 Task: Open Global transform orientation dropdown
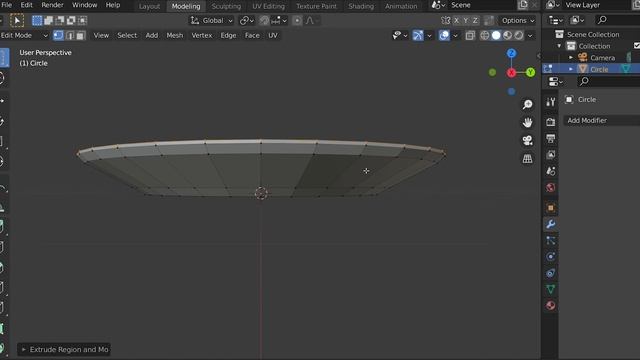point(211,20)
